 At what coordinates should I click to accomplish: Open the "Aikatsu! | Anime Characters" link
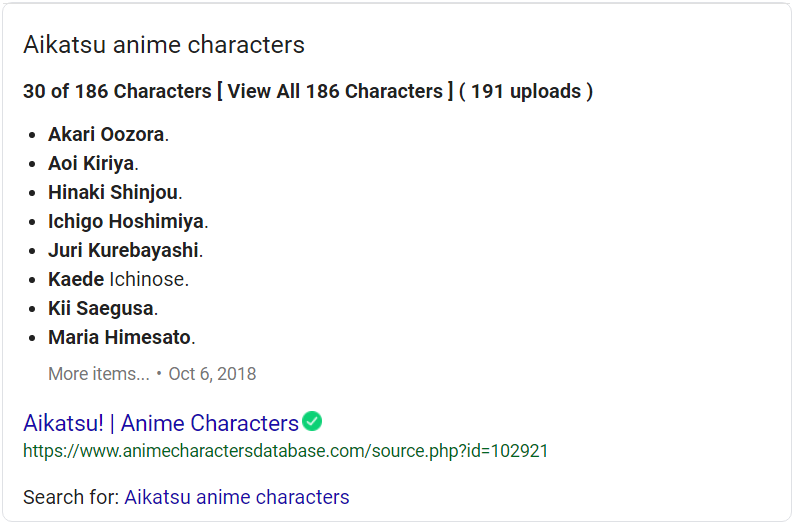160,423
